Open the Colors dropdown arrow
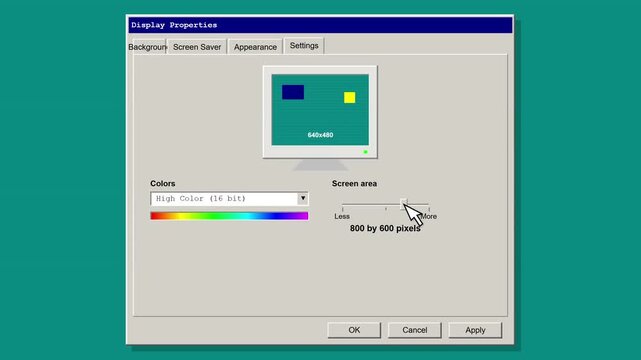 pos(303,198)
